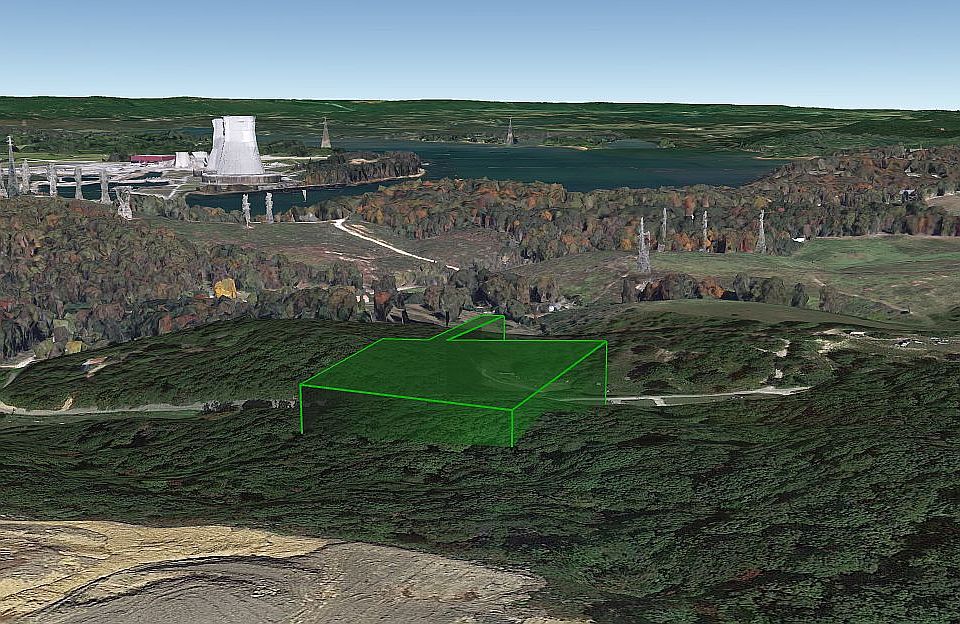
Task: Click the tall pylon in the center clearing
Action: point(643,246)
